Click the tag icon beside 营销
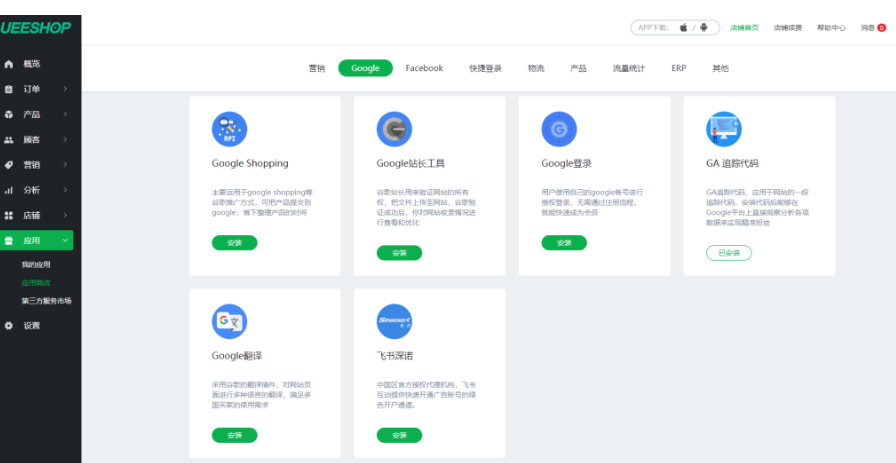 tap(9, 165)
